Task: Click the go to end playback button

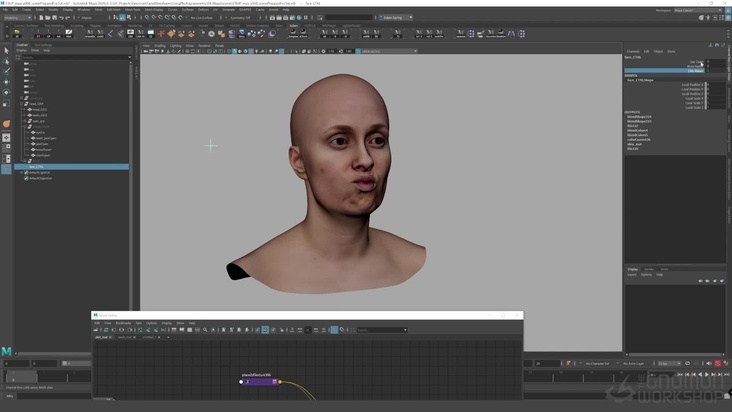Action: tap(726, 374)
